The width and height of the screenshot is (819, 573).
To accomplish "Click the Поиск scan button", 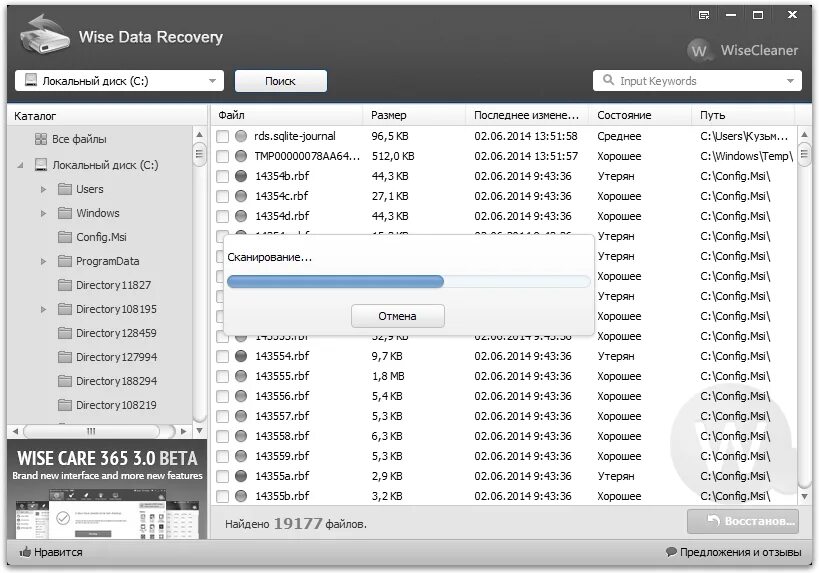I will click(280, 81).
